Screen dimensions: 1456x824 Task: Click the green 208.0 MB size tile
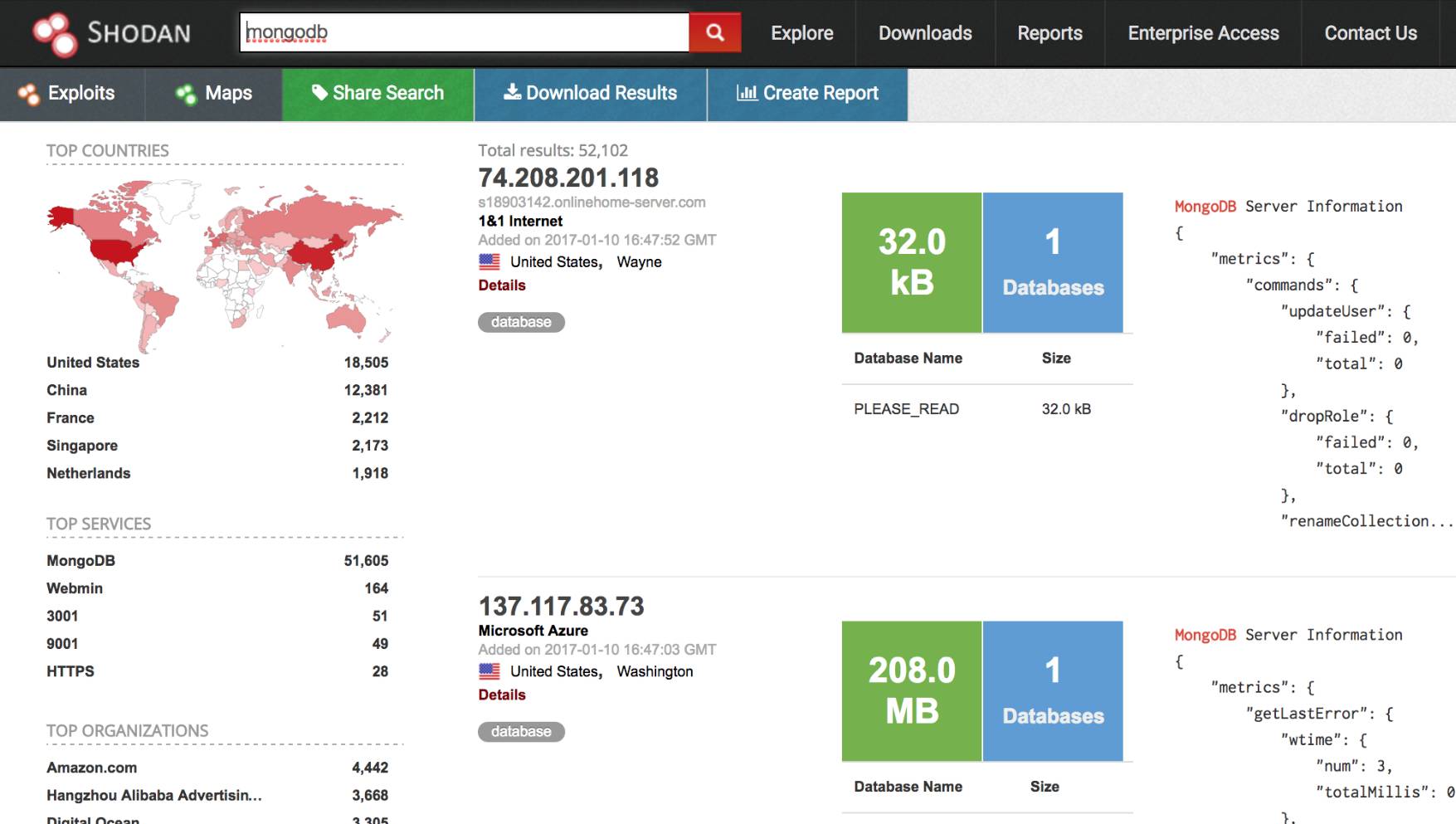[912, 691]
